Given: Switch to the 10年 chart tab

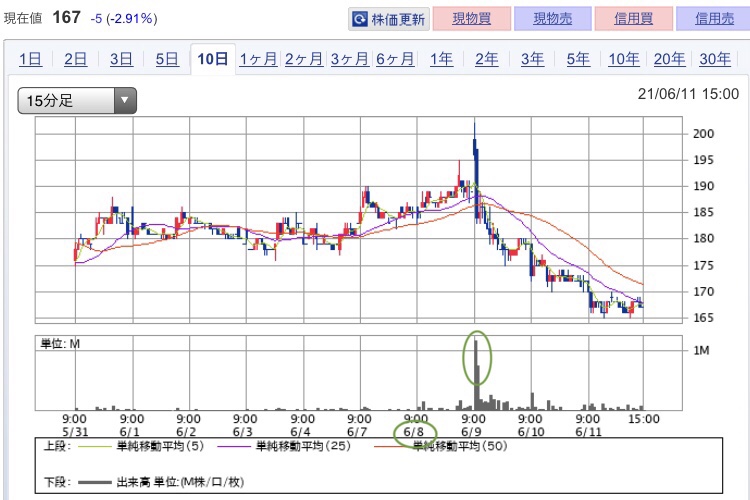Looking at the screenshot, I should tap(624, 59).
